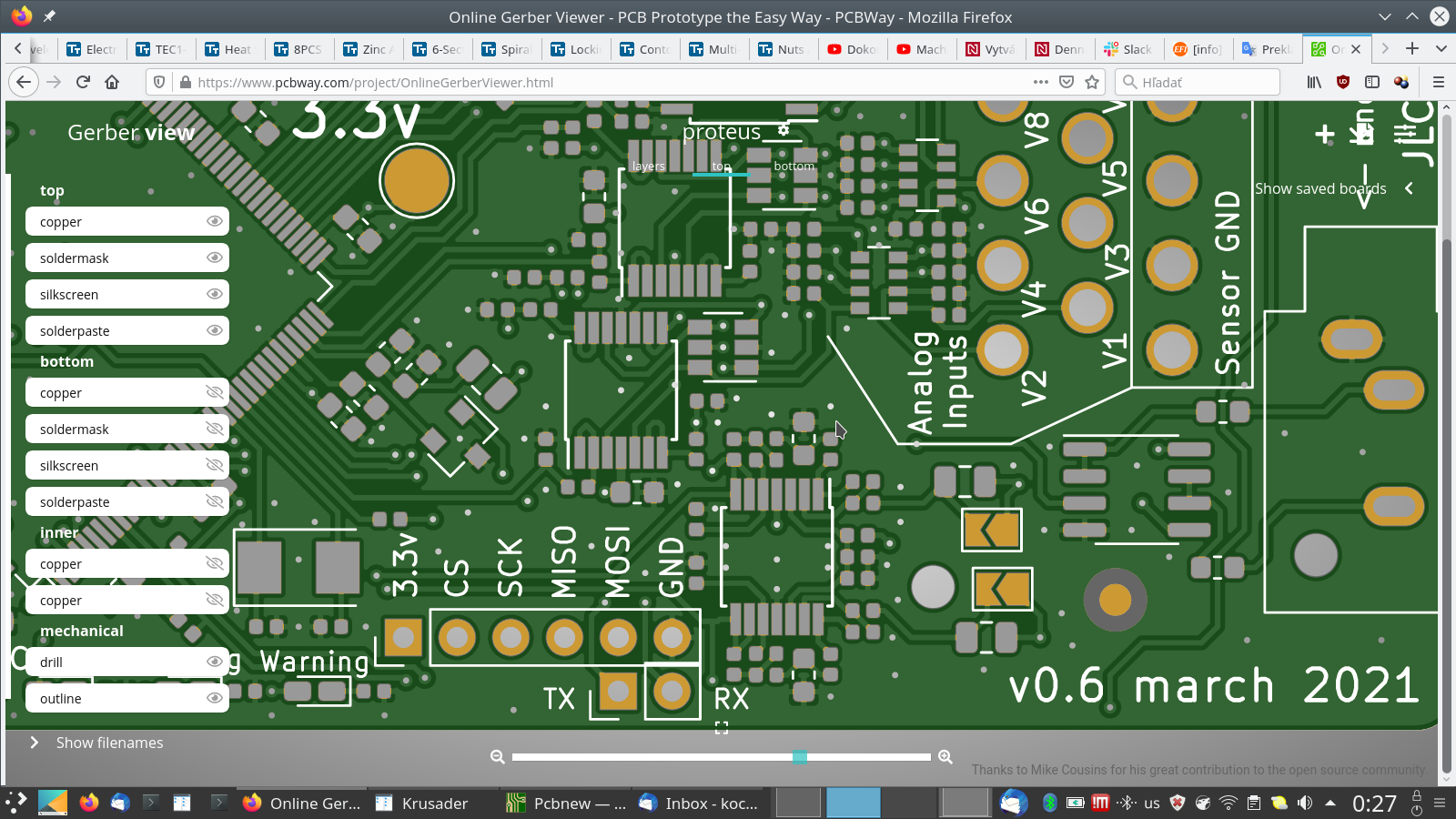This screenshot has width=1456, height=819.
Task: Bookmark this page with the star icon
Action: click(1092, 82)
